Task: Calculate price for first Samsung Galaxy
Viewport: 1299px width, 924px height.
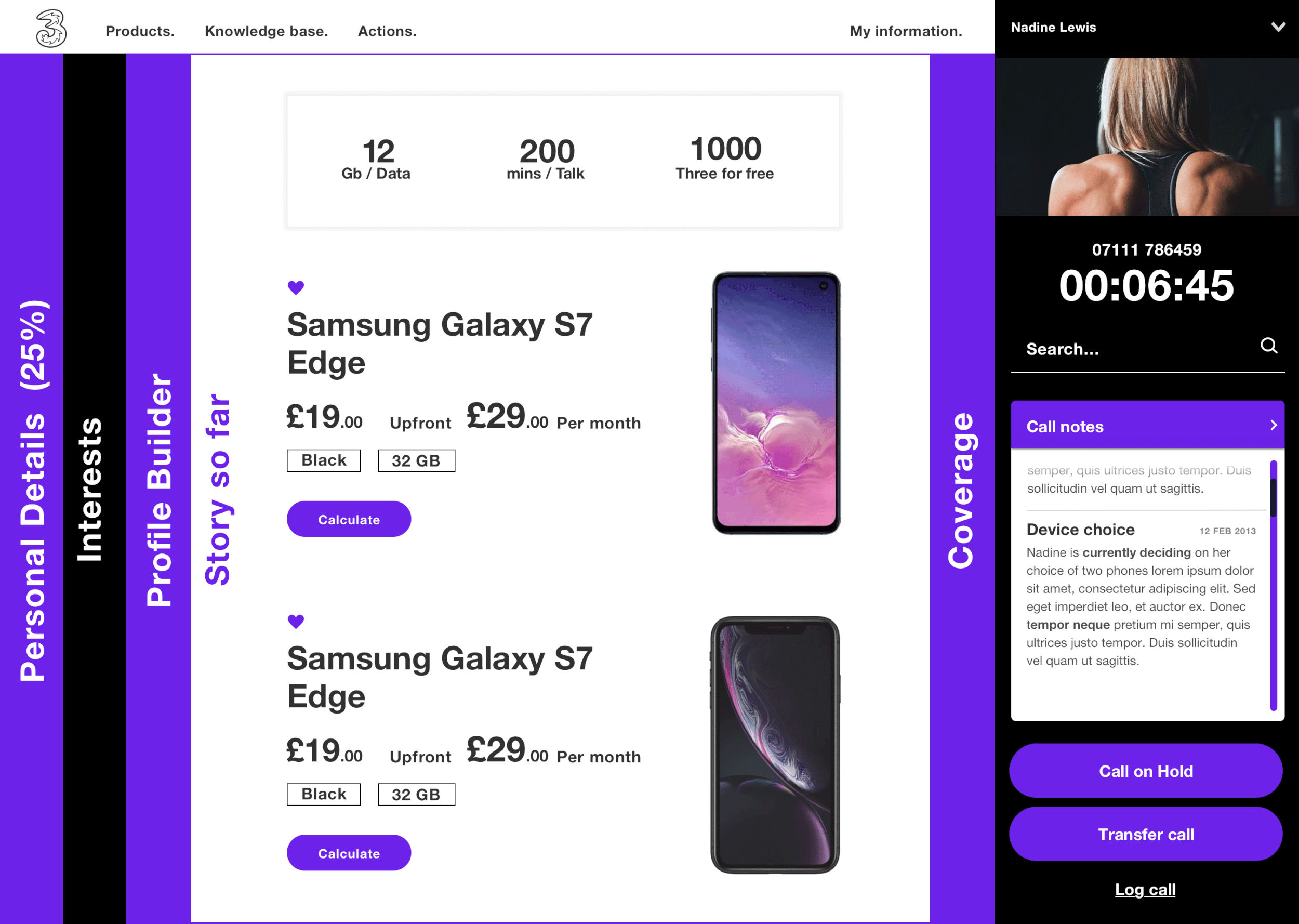Action: pyautogui.click(x=349, y=519)
